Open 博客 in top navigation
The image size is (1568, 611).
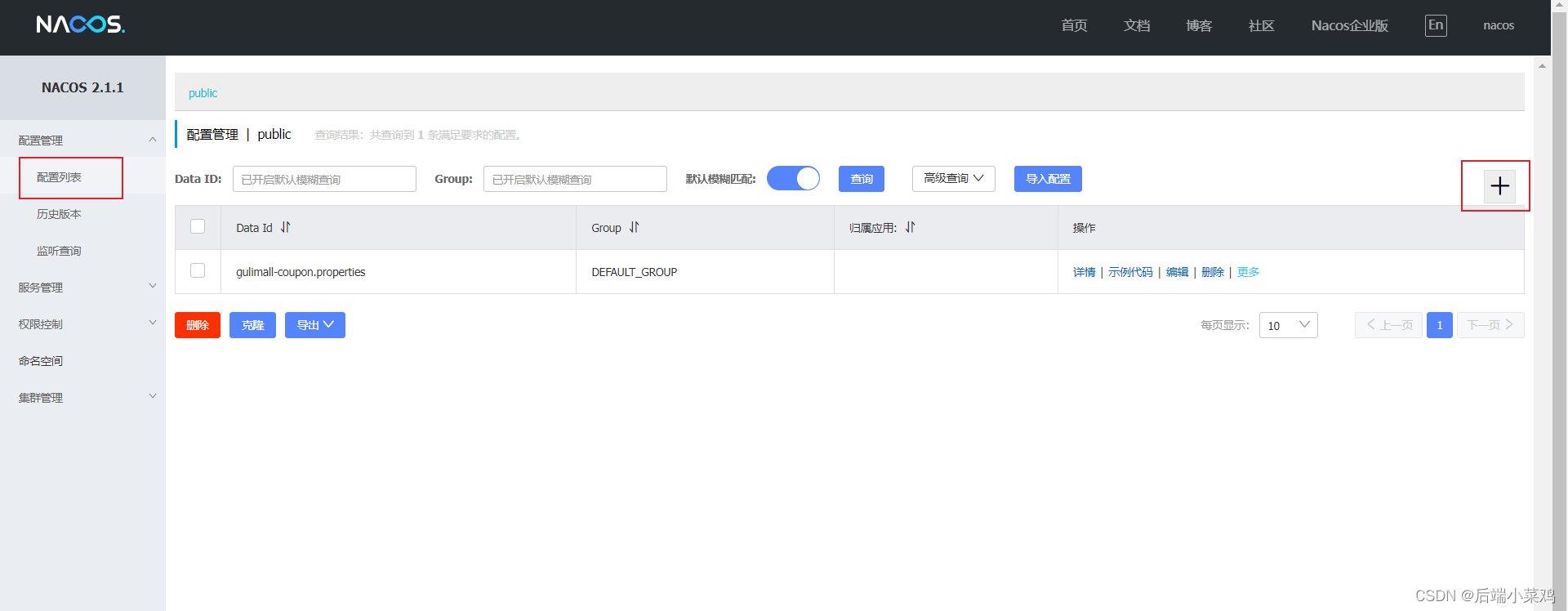coord(1199,25)
